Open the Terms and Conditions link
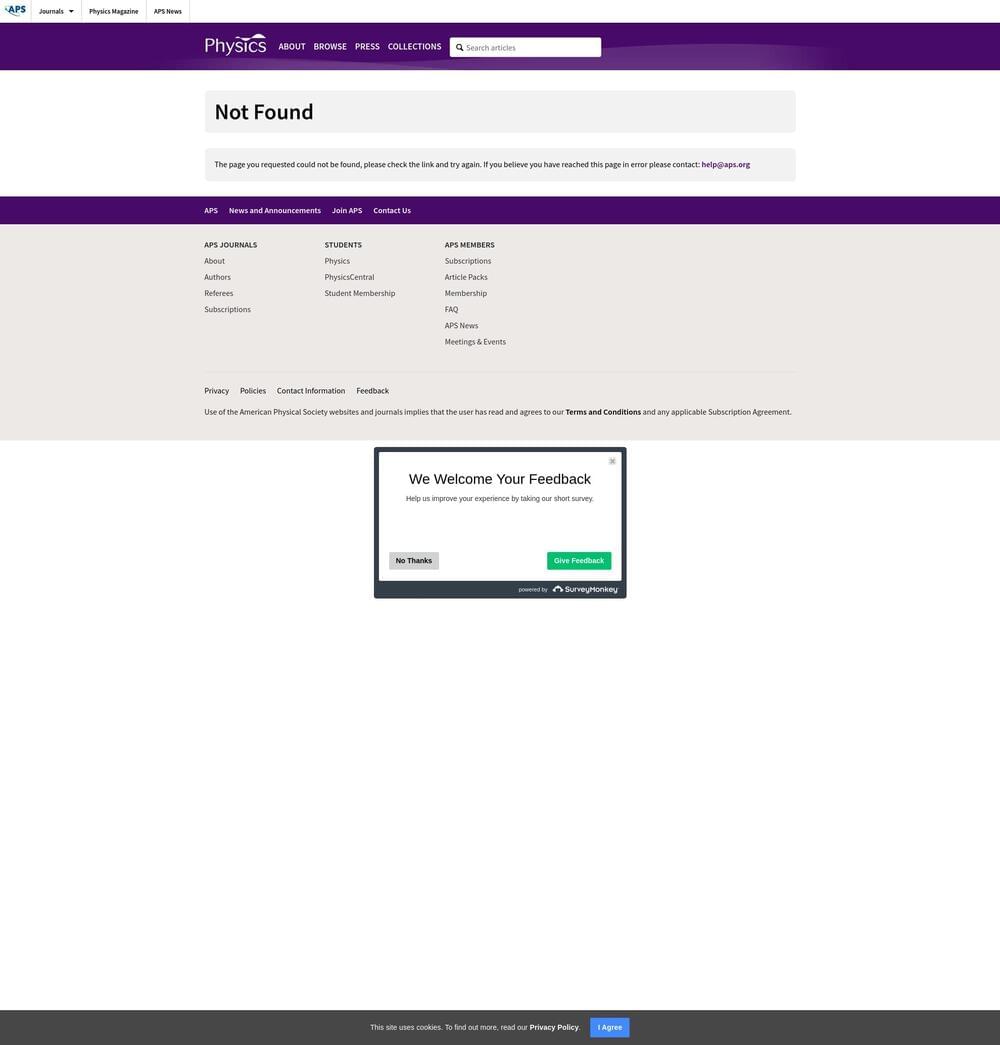Screen dimensions: 1000x1045 coord(603,412)
